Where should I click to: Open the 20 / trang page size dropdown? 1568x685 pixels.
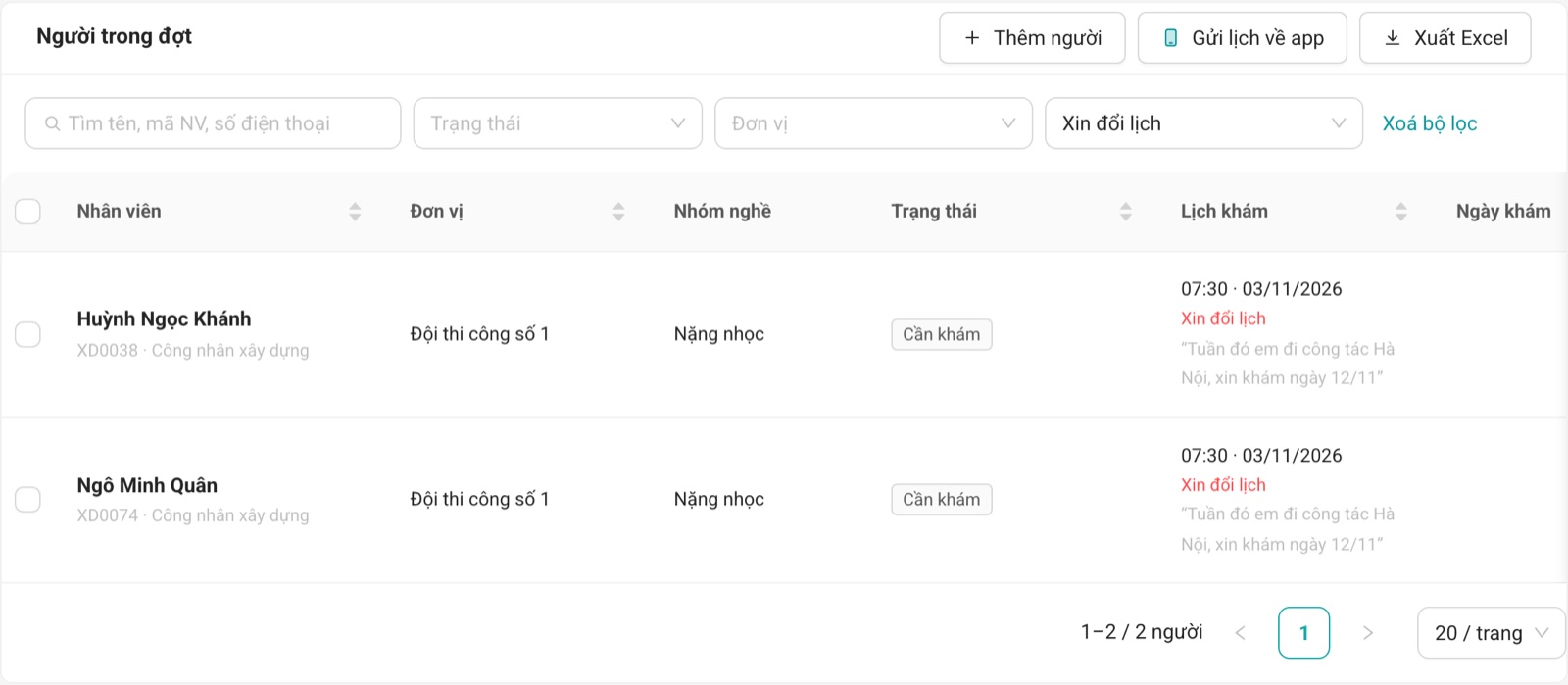click(1491, 633)
